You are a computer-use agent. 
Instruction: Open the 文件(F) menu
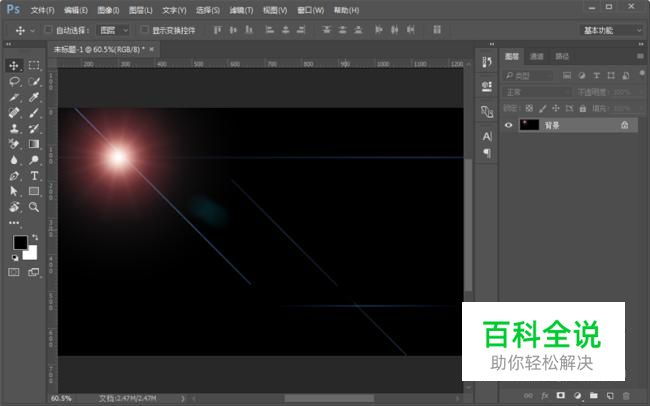tap(42, 10)
